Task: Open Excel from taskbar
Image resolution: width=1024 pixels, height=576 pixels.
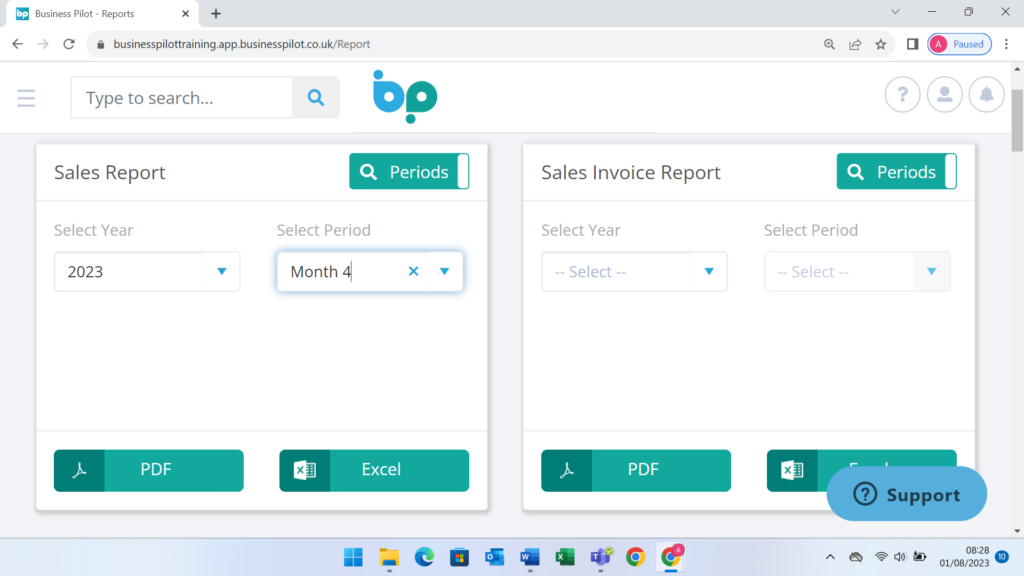Action: 565,557
